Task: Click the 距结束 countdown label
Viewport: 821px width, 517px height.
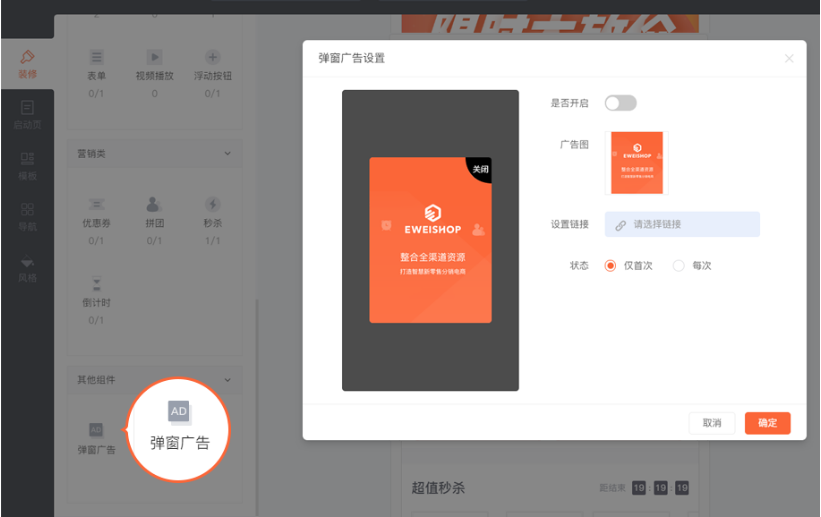Action: [x=612, y=488]
